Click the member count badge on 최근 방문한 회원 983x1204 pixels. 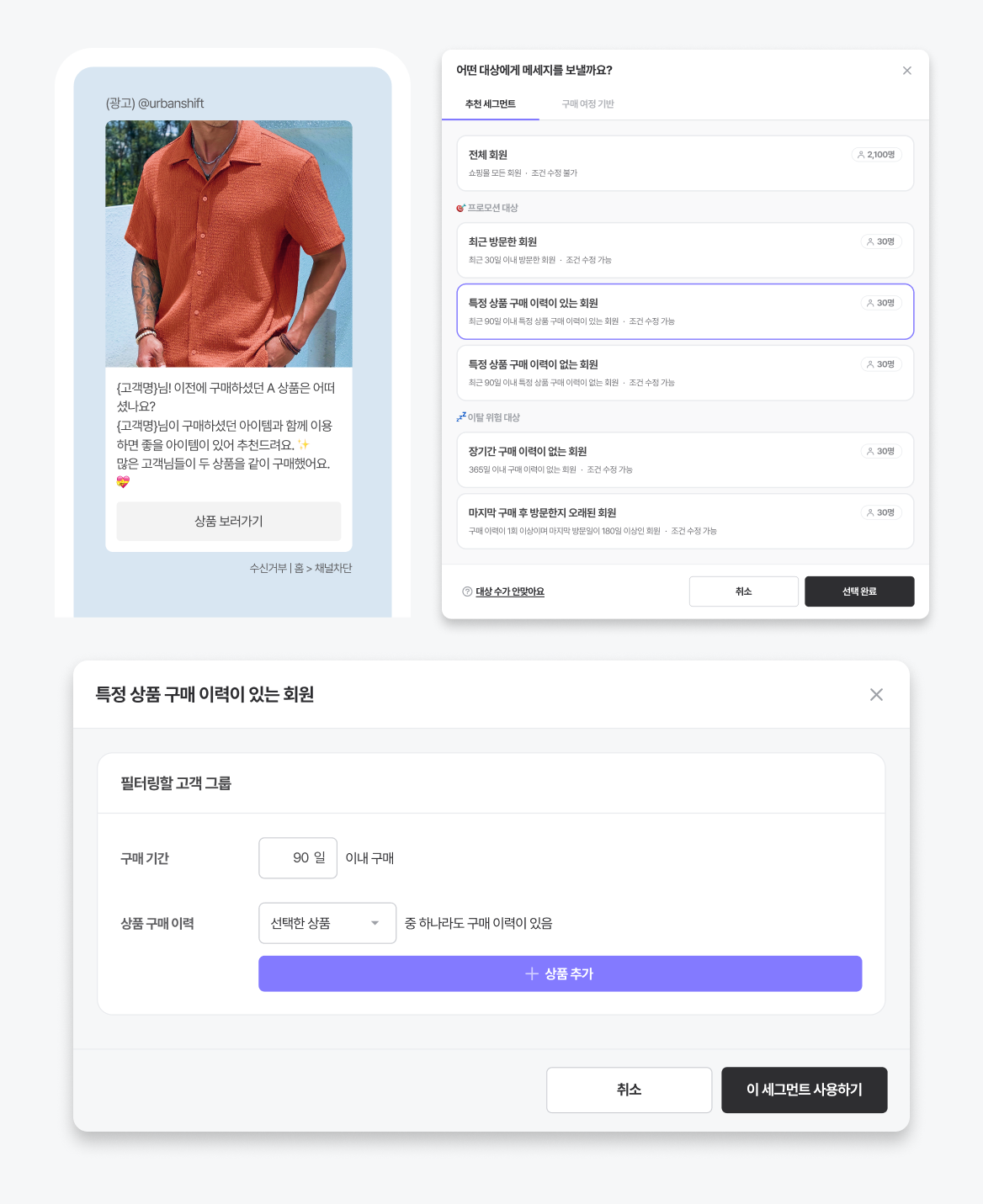[880, 241]
